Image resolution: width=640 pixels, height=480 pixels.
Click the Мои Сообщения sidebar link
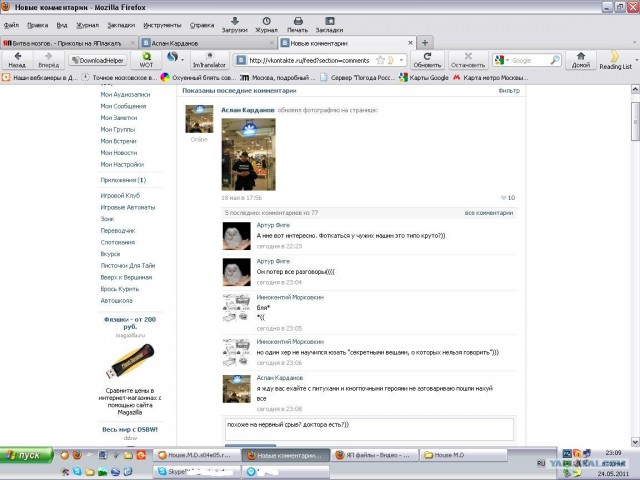(x=123, y=106)
